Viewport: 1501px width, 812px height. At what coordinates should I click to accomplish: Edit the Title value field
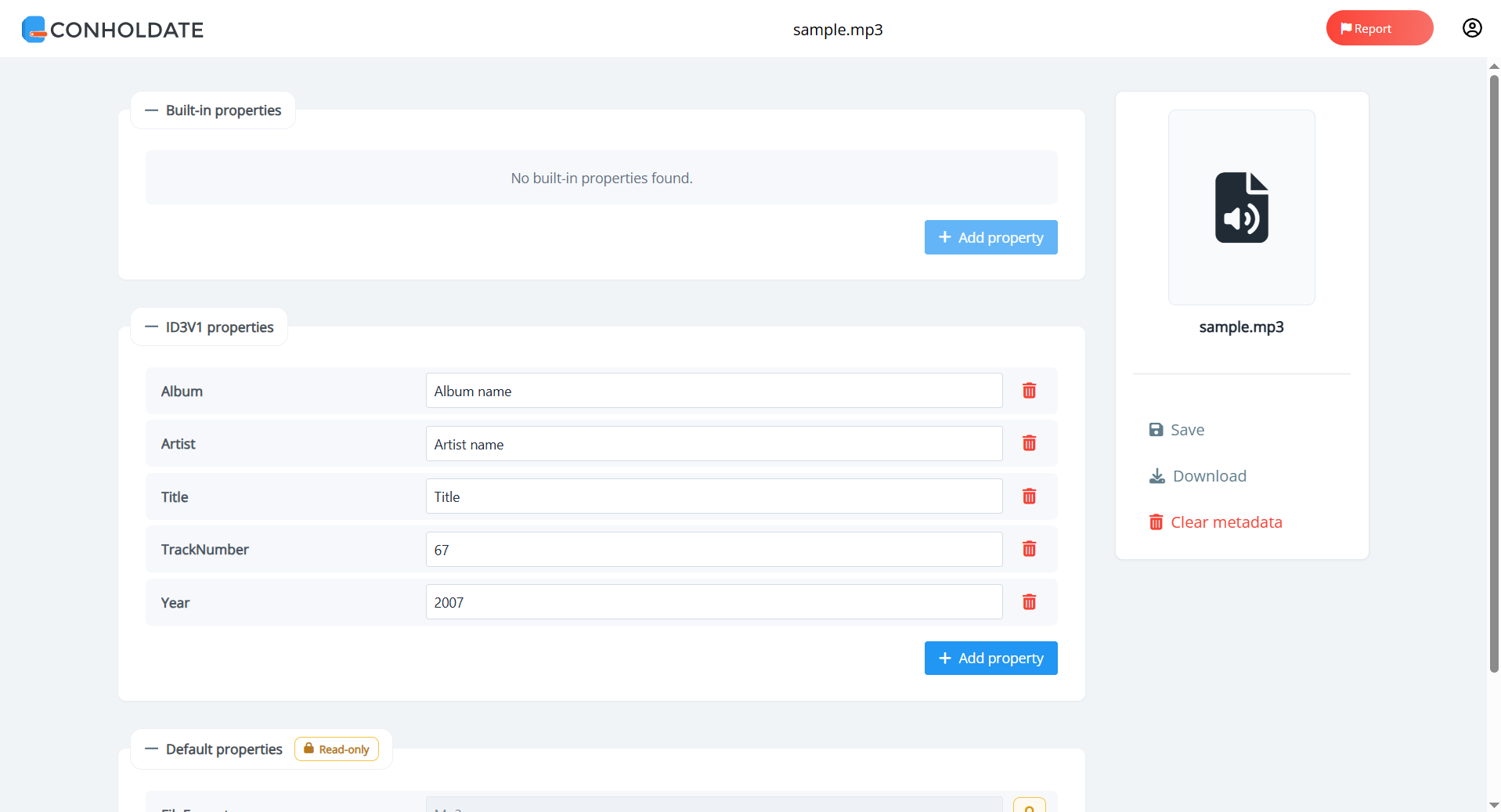713,496
